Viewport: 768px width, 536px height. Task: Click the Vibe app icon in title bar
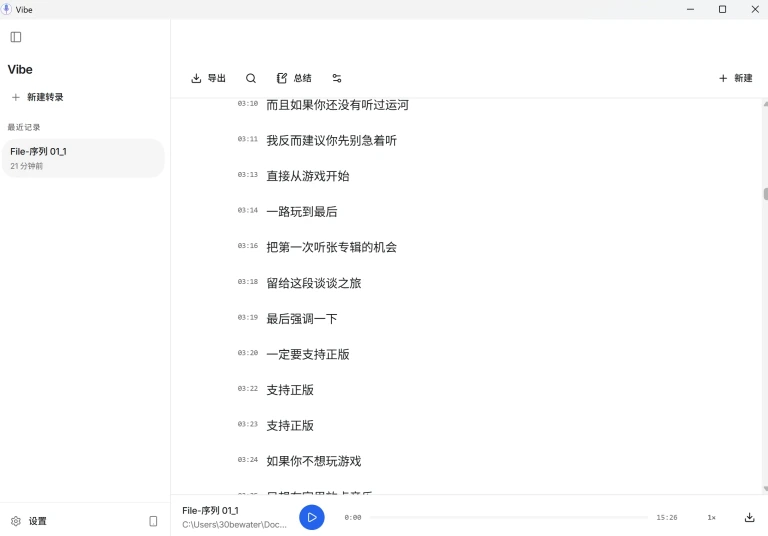[x=6, y=9]
